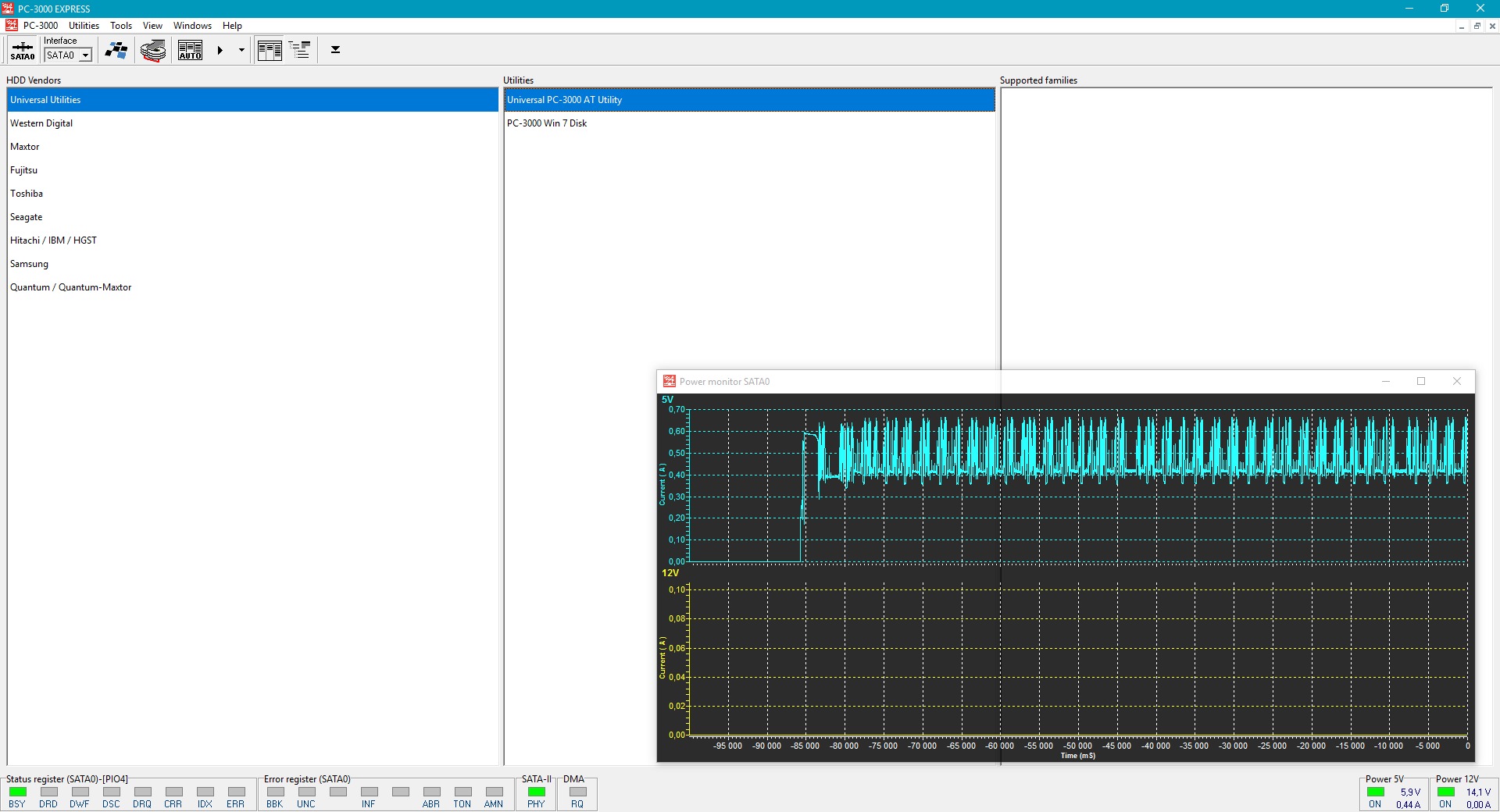
Task: Select Quantum / Quantum-Maxtor vendor
Action: tap(252, 287)
